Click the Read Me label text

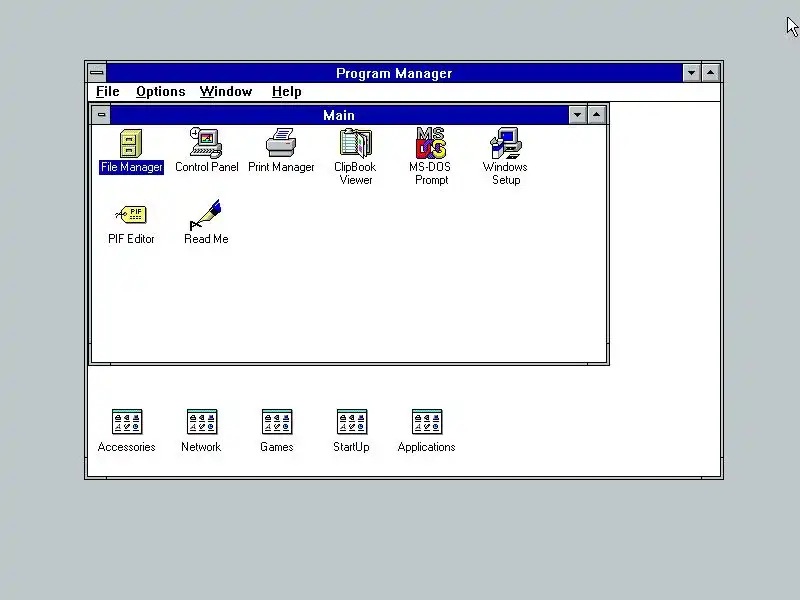pos(206,239)
